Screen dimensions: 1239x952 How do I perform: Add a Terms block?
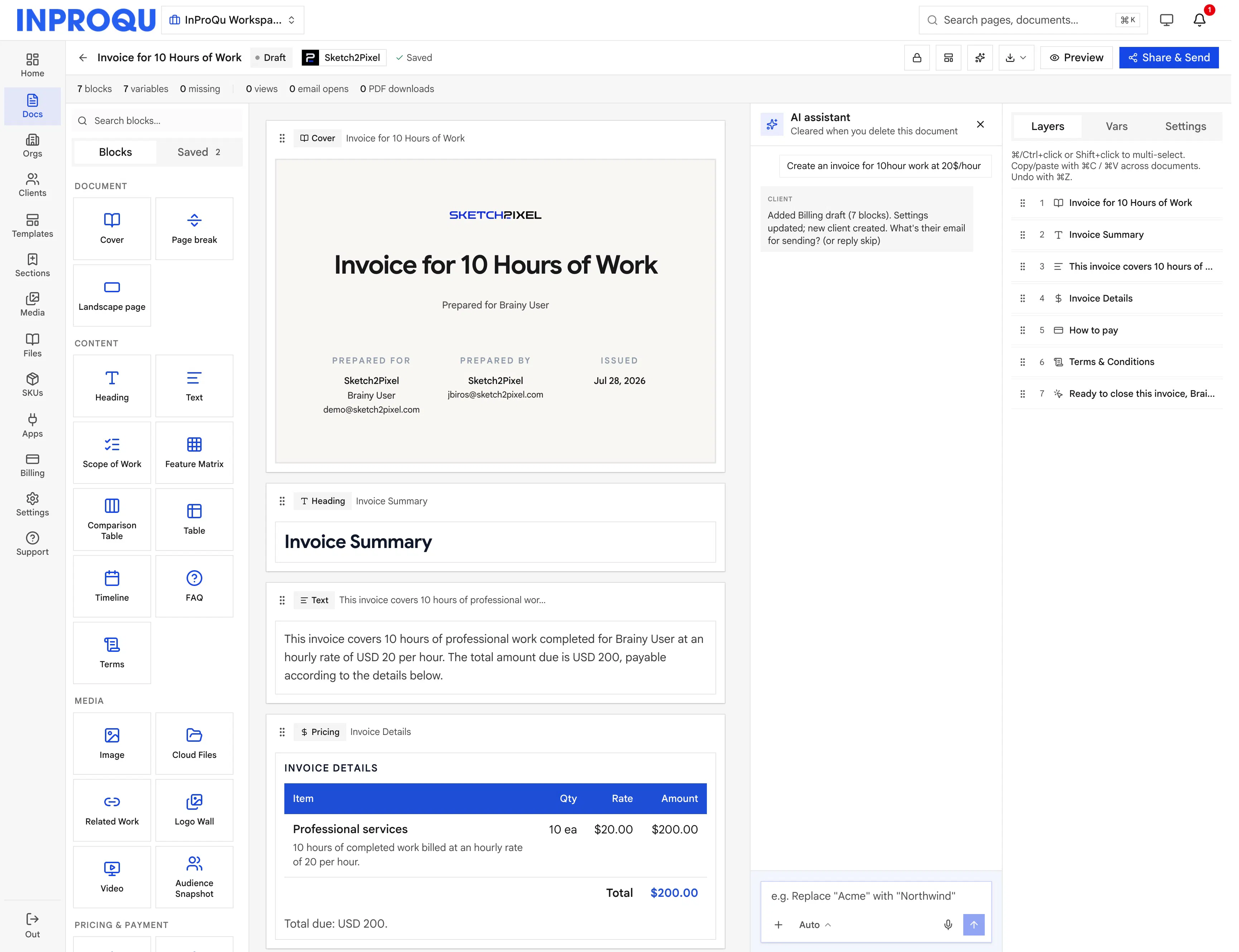click(112, 653)
